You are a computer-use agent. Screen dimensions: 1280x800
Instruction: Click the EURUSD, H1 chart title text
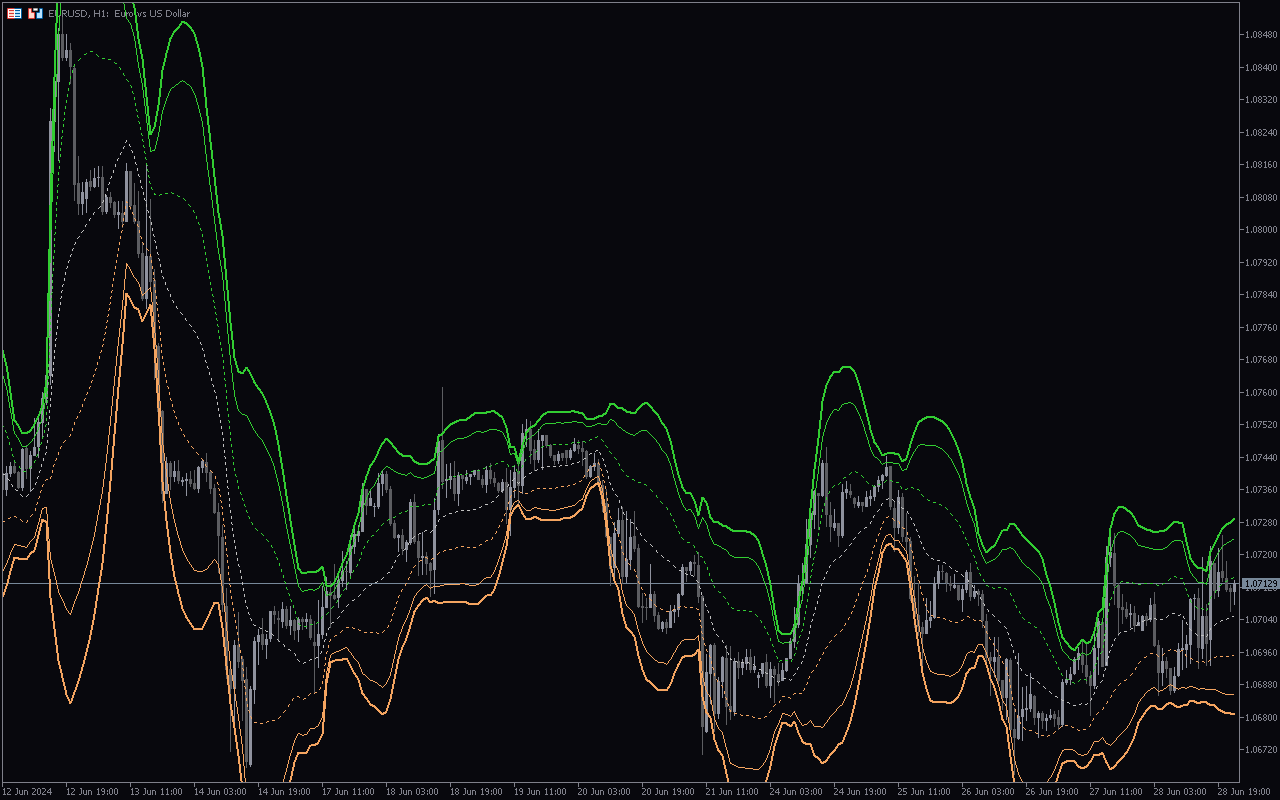119,13
